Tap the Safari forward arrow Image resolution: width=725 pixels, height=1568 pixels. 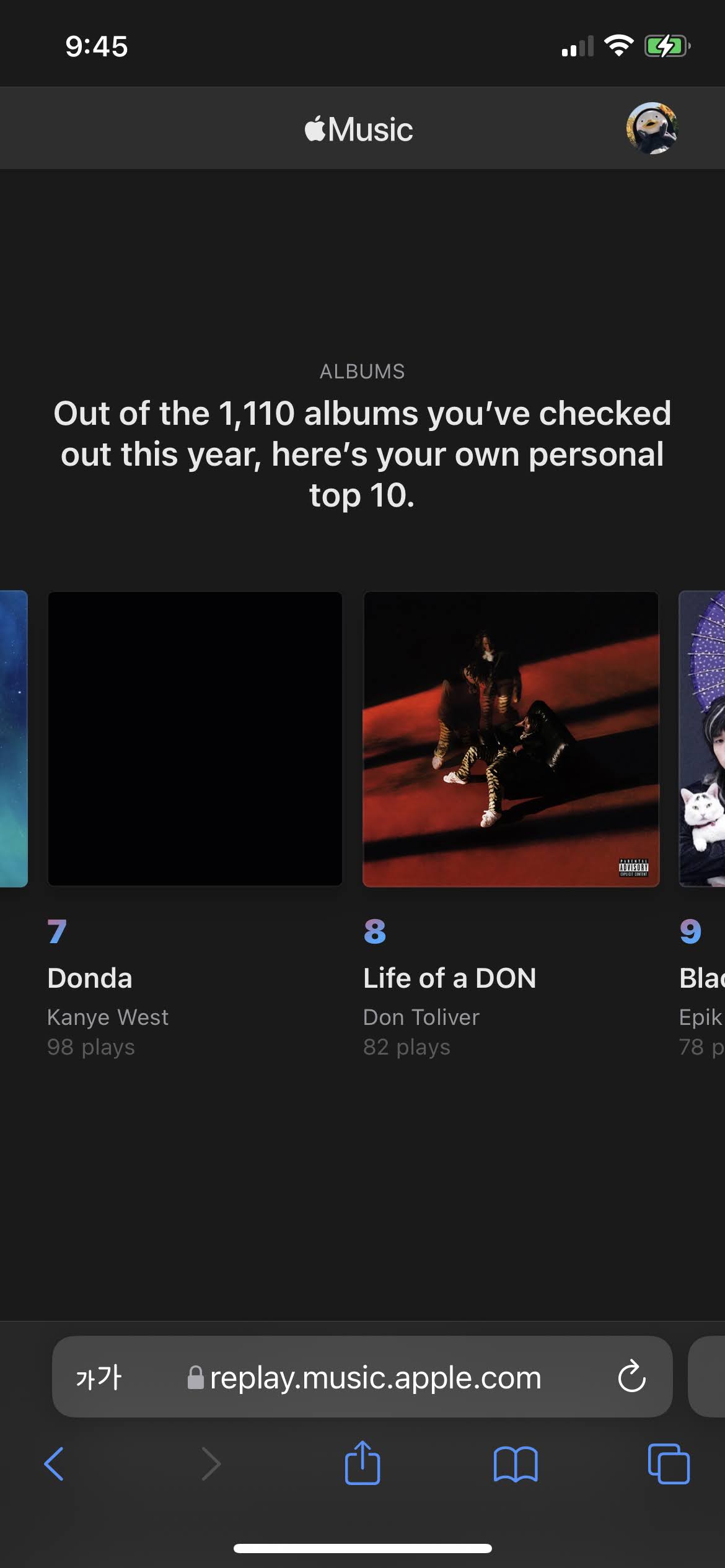211,1464
